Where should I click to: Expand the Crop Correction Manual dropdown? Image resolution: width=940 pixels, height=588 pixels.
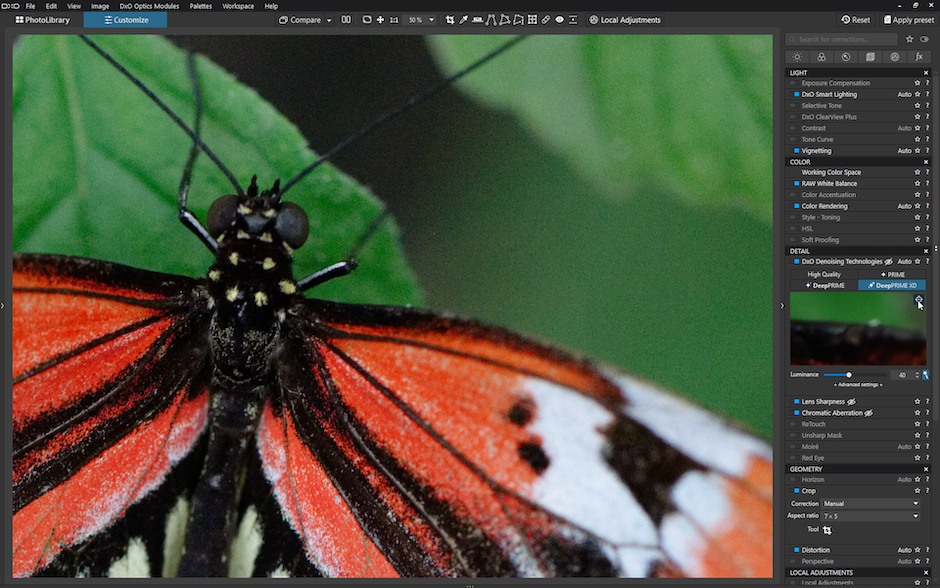click(870, 504)
